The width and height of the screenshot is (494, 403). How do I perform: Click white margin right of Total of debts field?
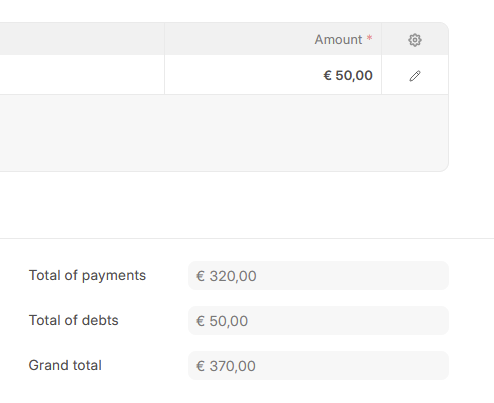tap(471, 321)
